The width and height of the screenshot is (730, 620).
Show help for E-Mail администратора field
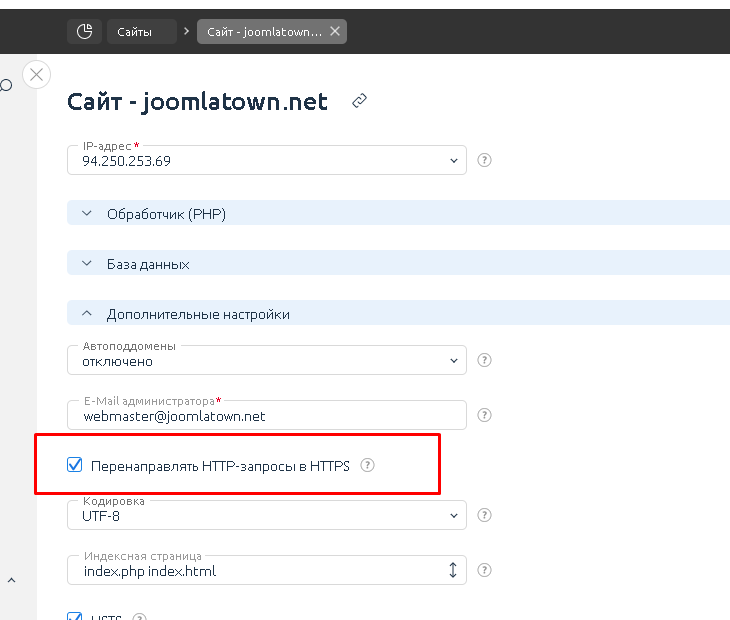484,415
